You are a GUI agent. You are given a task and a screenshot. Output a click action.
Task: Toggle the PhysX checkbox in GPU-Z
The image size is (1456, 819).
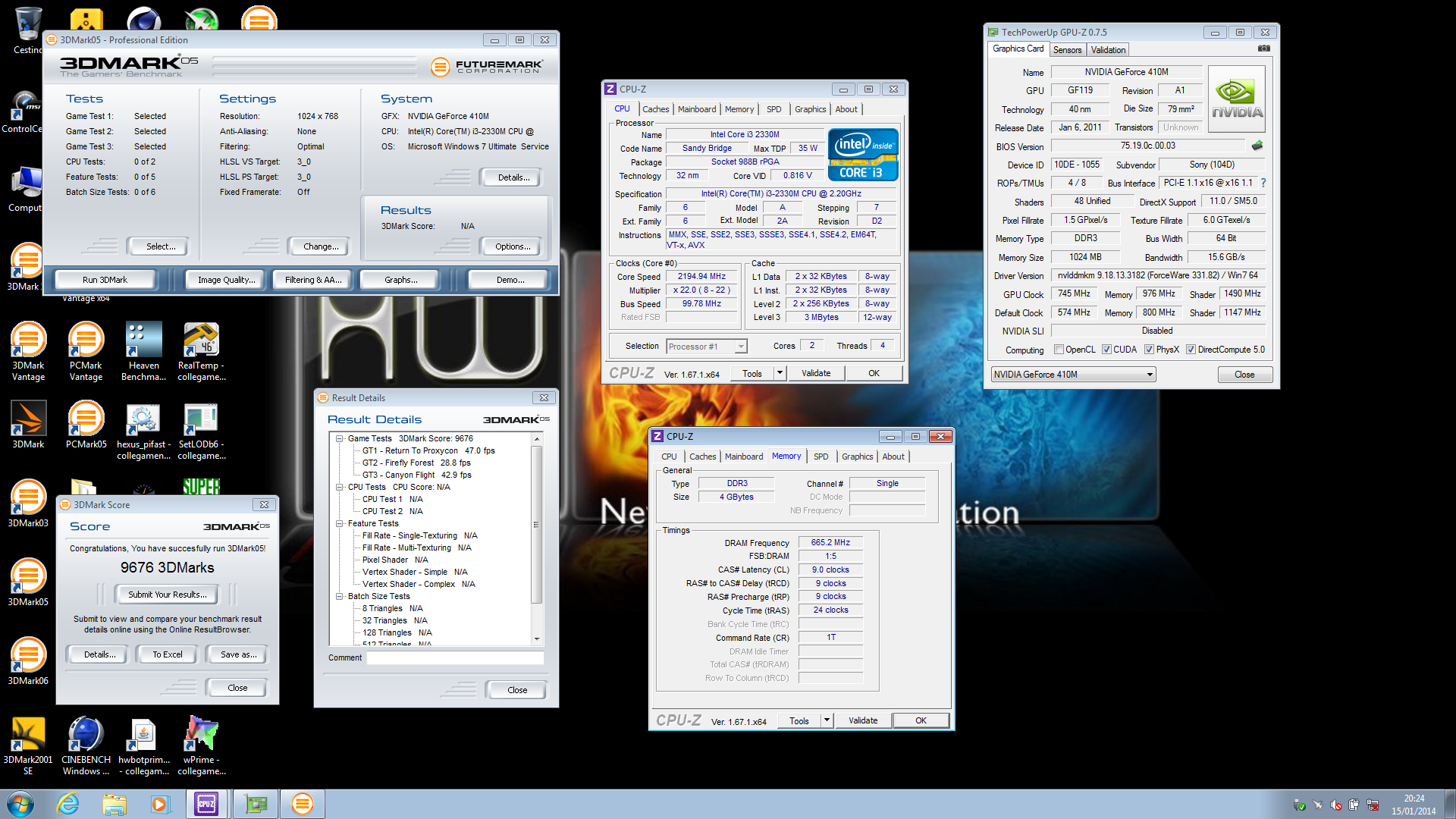[1149, 350]
